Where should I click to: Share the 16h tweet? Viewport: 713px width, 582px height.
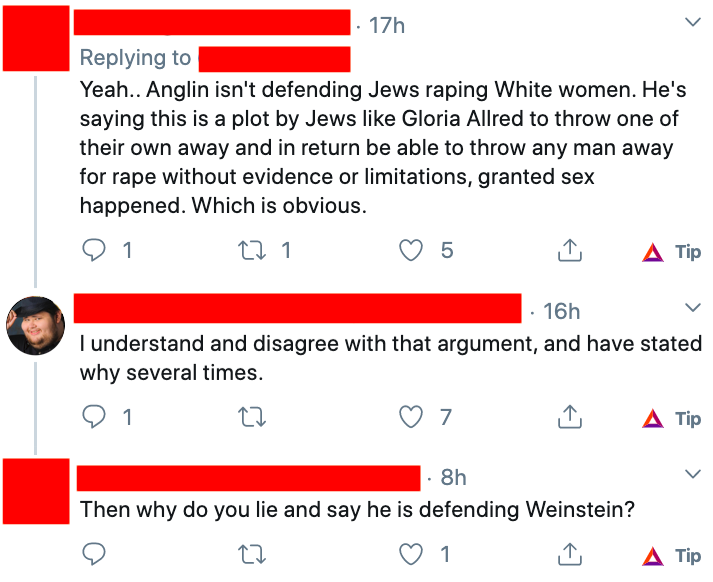[x=569, y=418]
